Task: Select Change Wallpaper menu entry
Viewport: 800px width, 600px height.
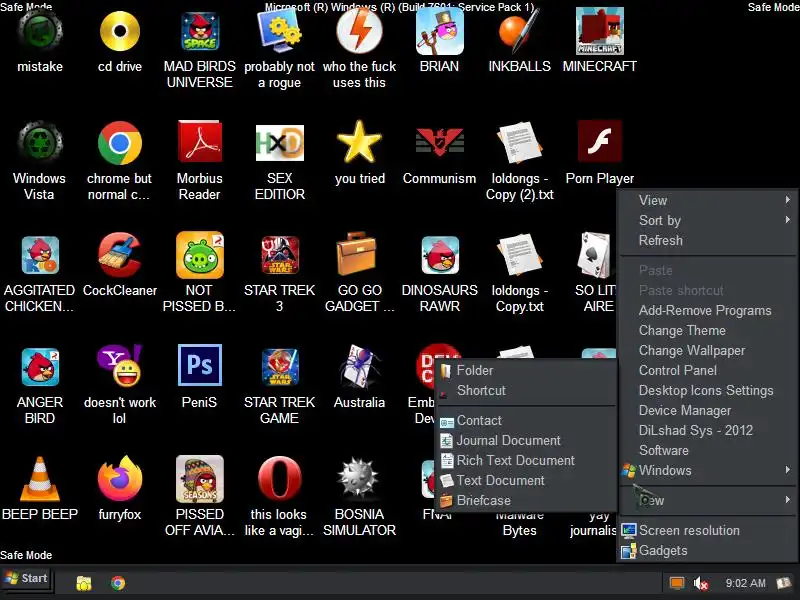Action: (x=707, y=350)
